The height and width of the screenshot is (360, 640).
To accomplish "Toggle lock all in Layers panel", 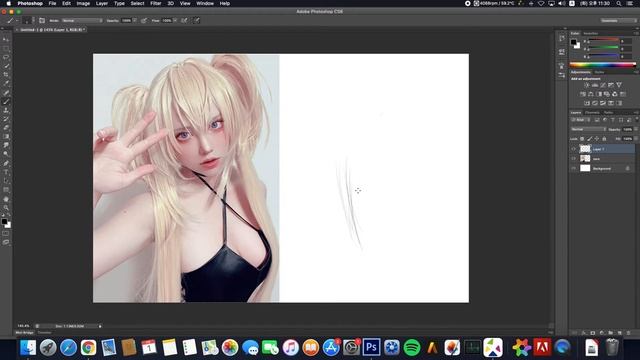I will click(x=604, y=139).
